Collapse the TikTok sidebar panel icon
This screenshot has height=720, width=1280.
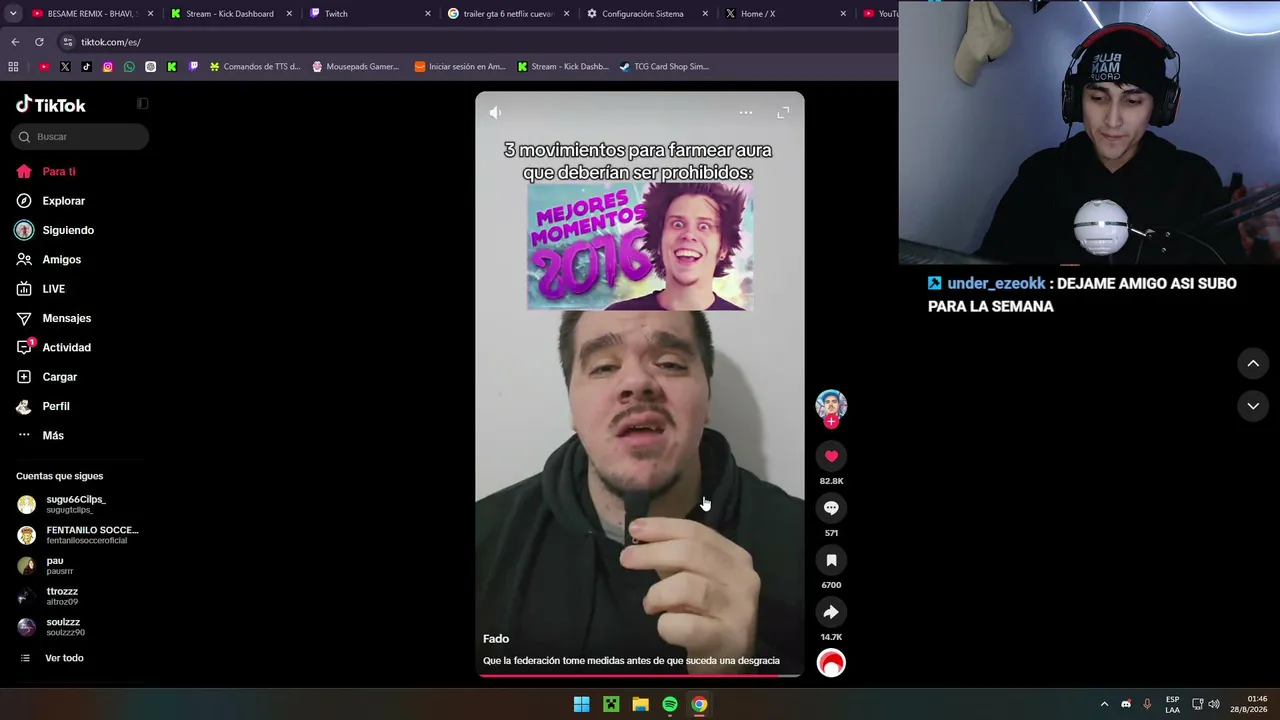pyautogui.click(x=142, y=104)
